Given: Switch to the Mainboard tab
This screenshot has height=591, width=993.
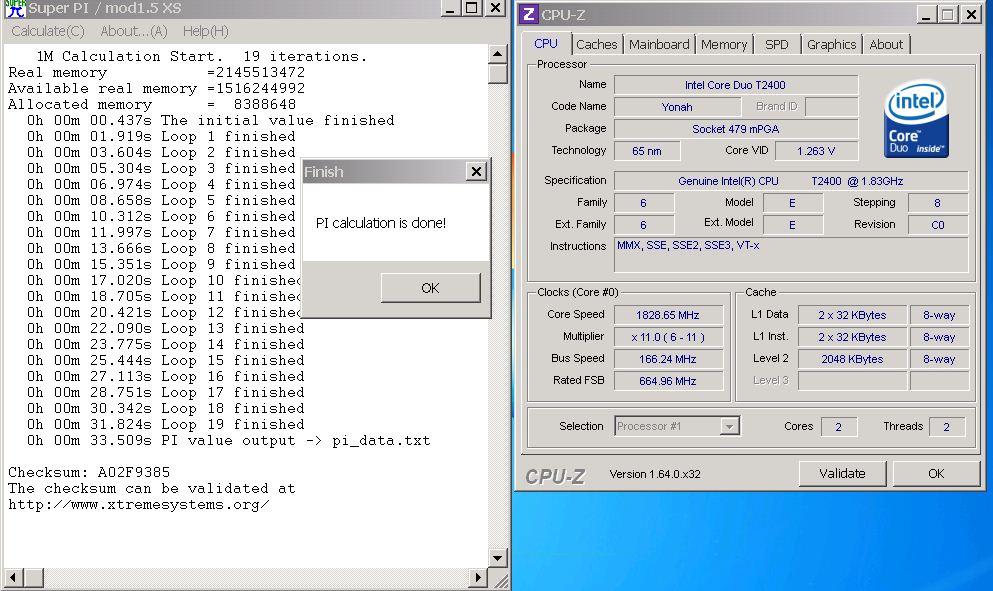Looking at the screenshot, I should 659,44.
